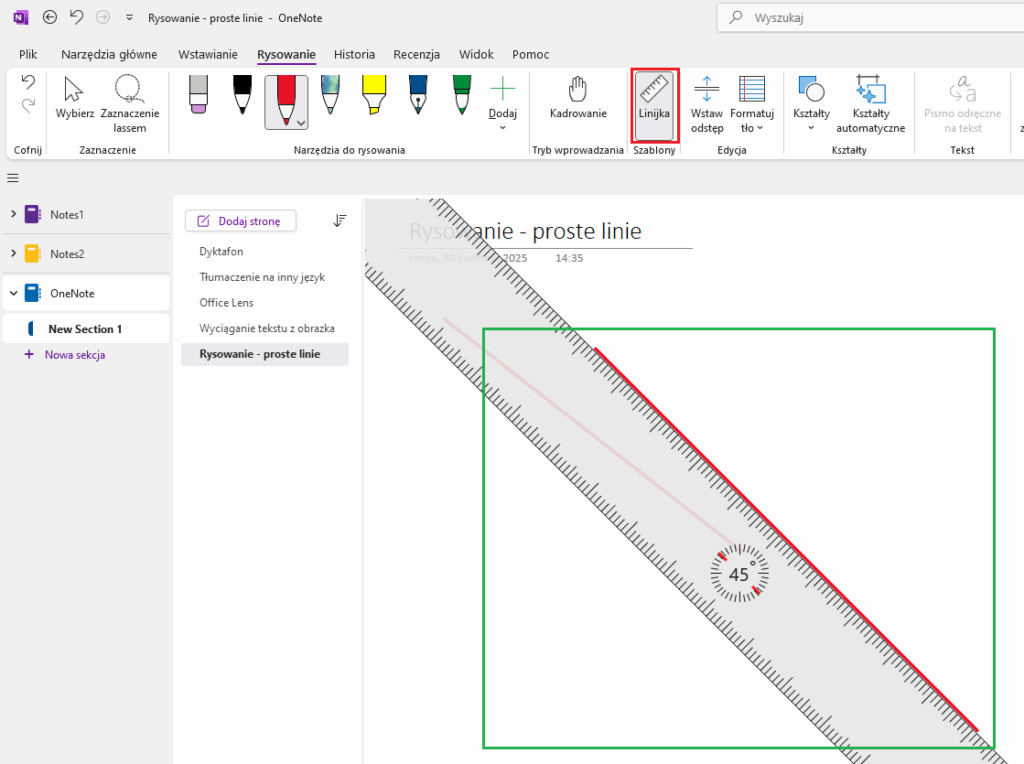Open red pen options dropdown arrow

[301, 123]
